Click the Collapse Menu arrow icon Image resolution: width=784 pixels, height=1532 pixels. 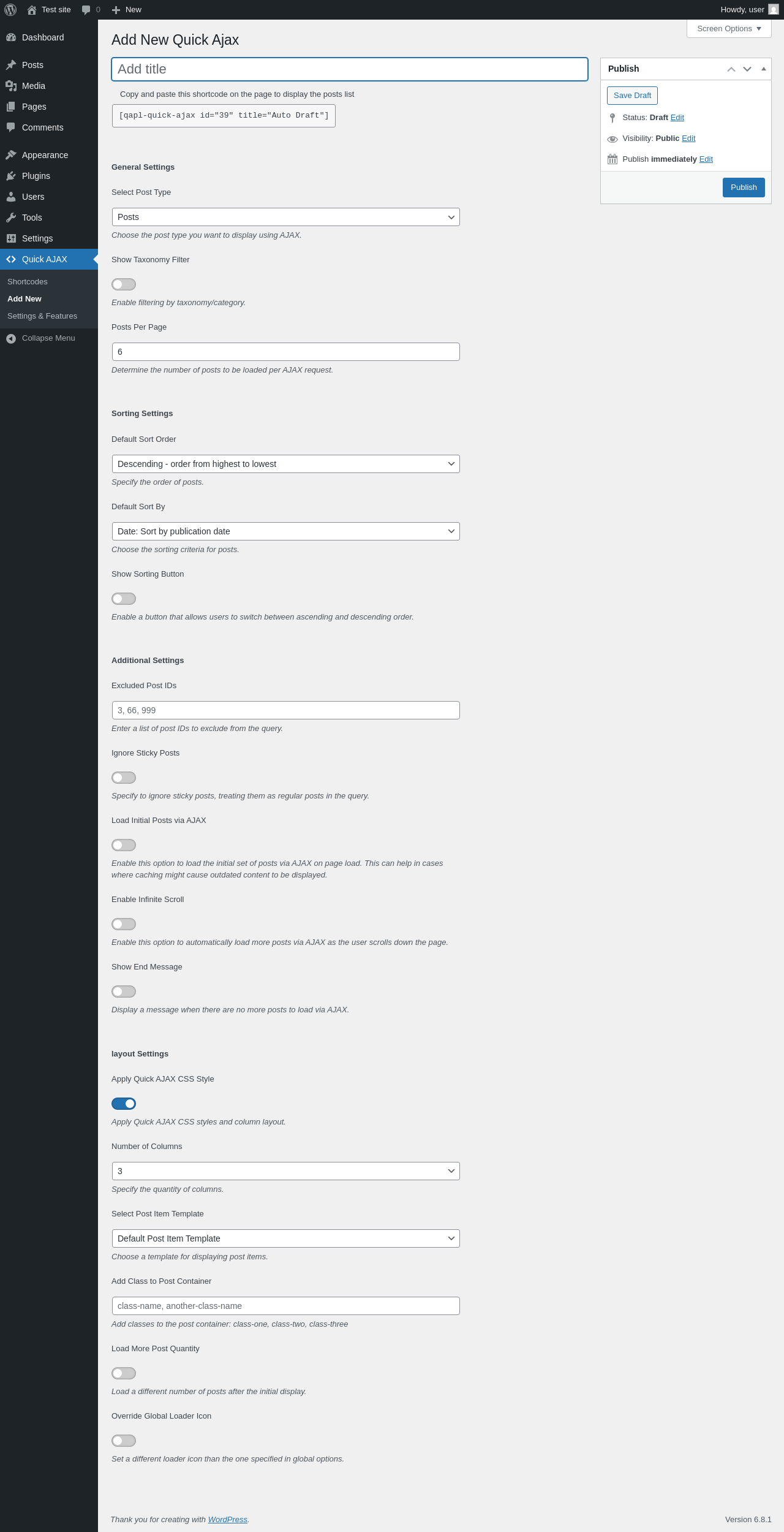(x=11, y=338)
